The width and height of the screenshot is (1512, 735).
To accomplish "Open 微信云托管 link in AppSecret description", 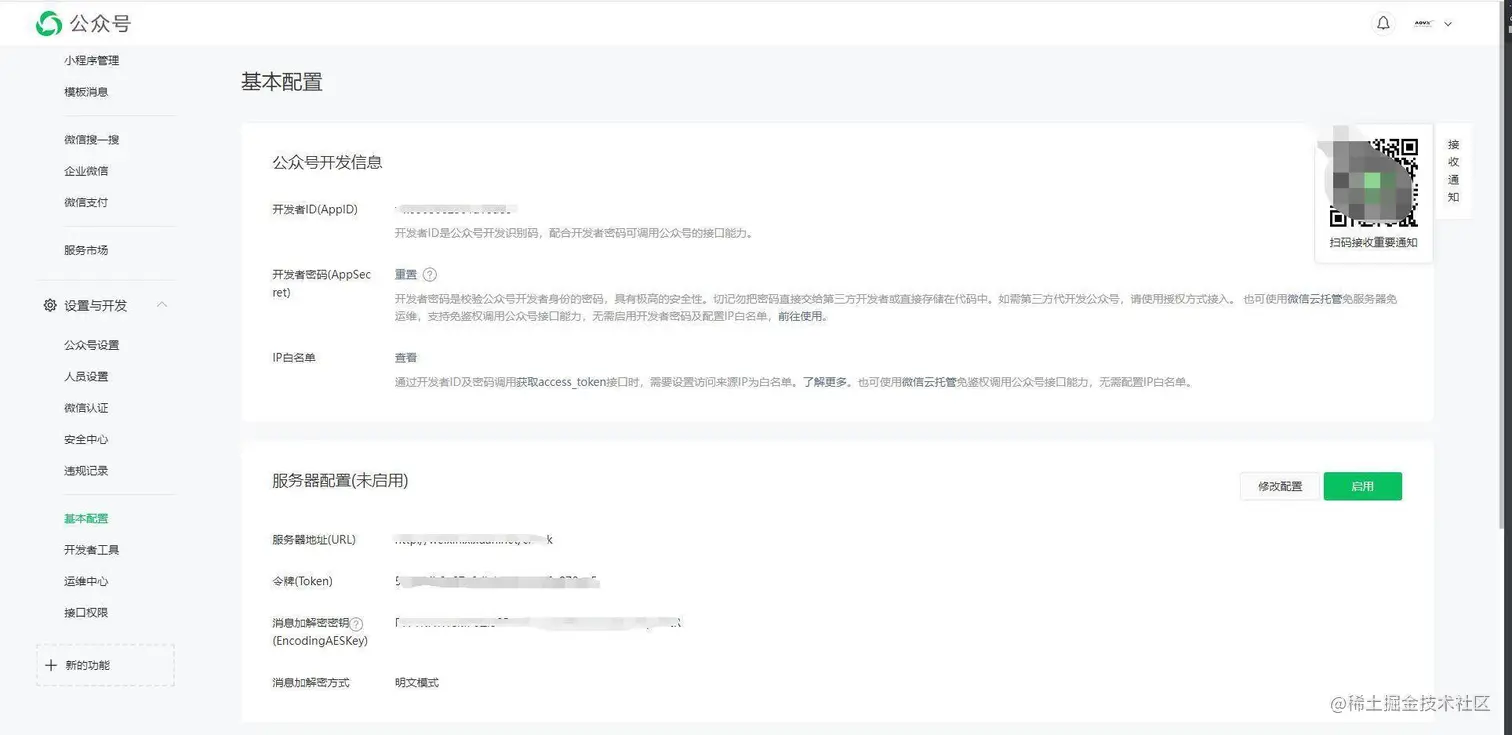I will pyautogui.click(x=1314, y=299).
